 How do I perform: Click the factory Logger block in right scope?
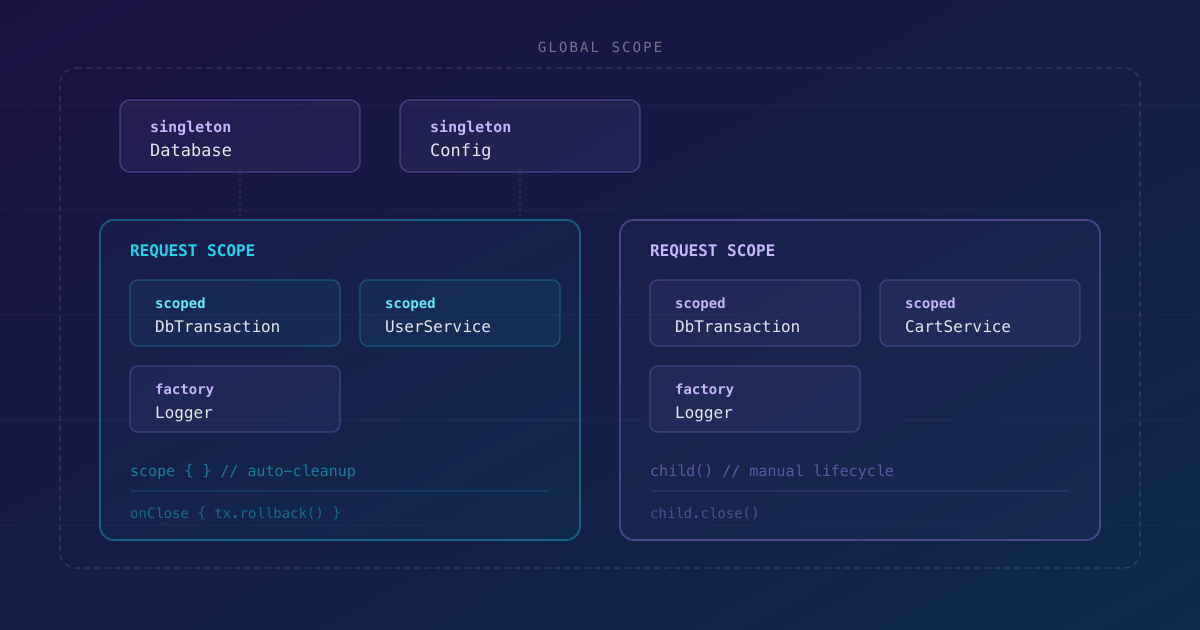[x=754, y=399]
